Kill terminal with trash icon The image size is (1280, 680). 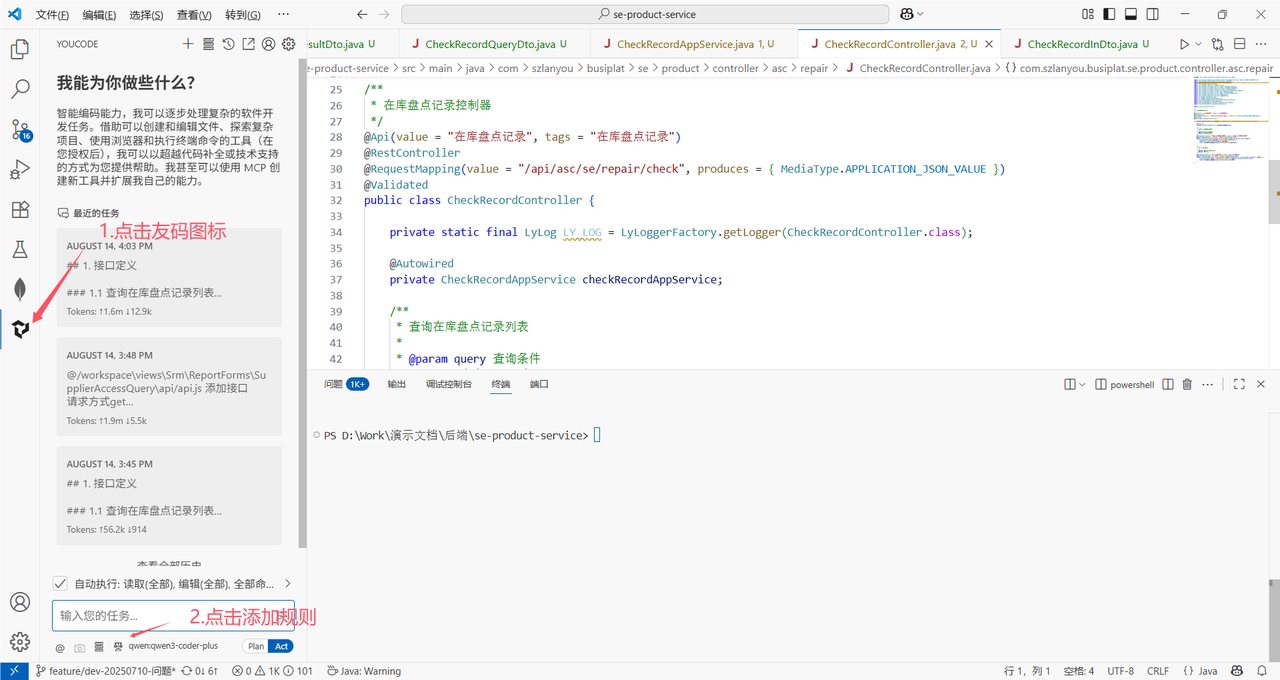click(x=1187, y=384)
